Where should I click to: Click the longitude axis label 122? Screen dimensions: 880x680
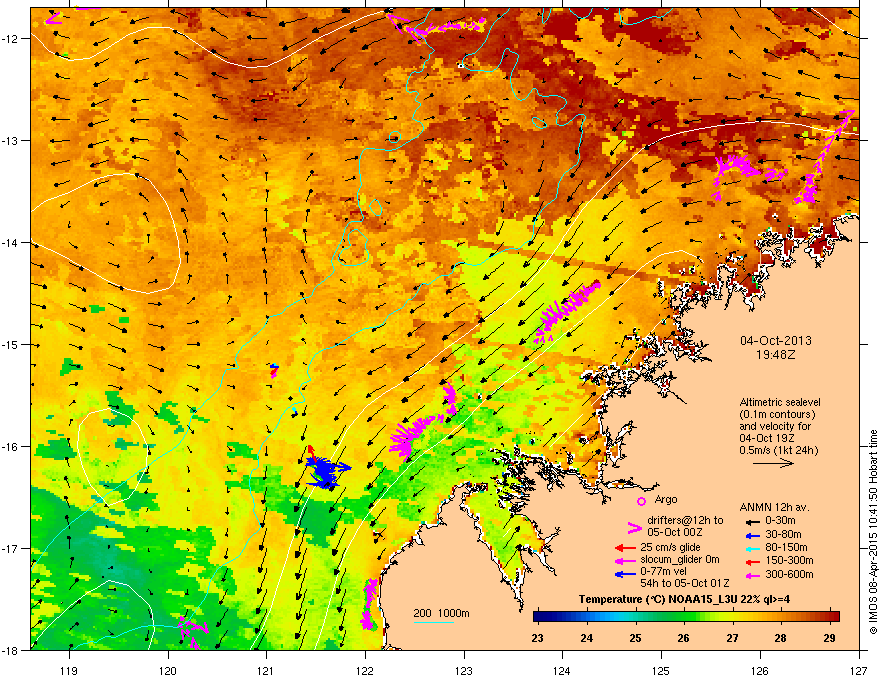[365, 670]
